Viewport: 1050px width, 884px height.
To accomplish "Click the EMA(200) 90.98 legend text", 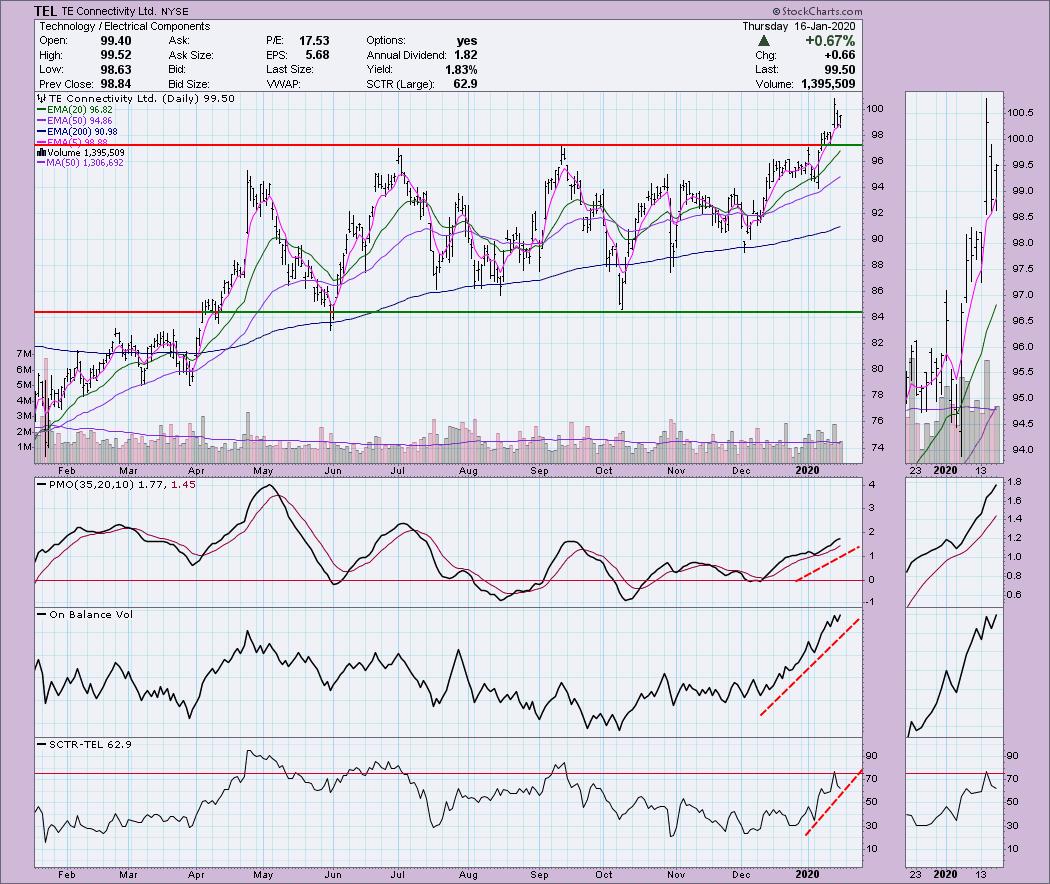I will (82, 132).
